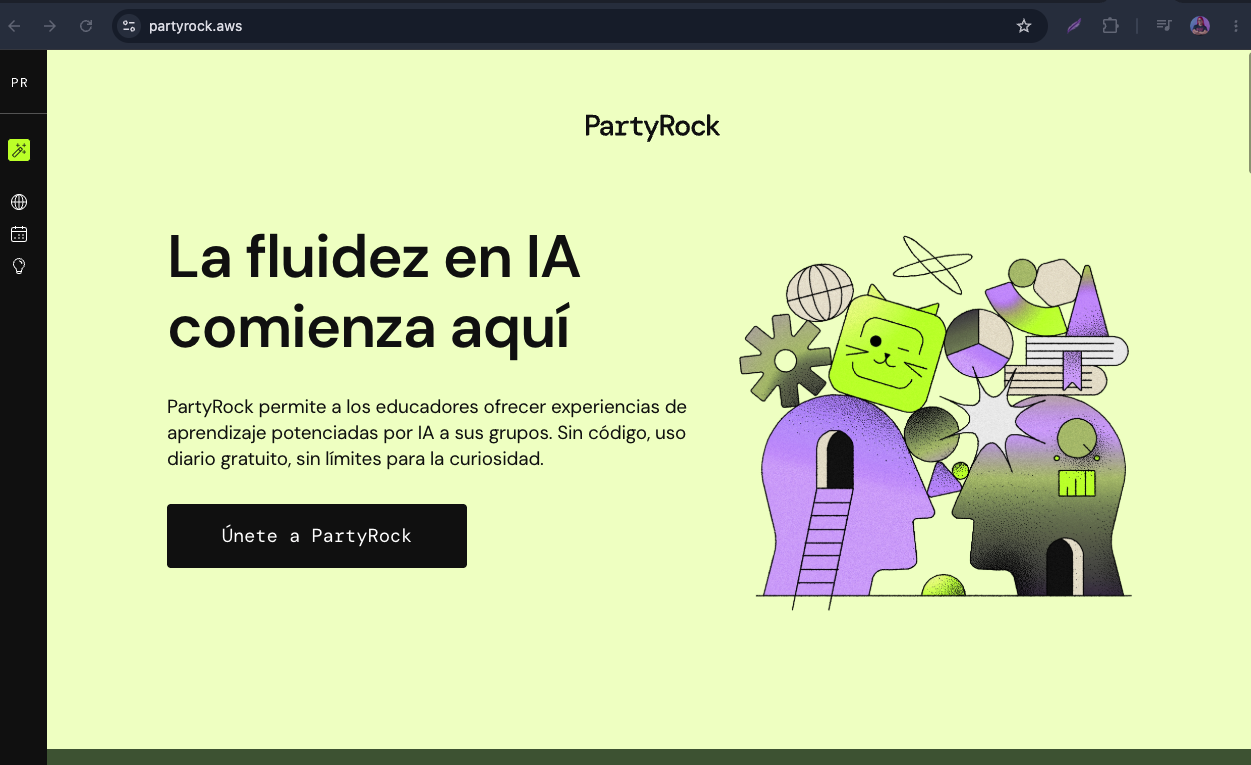Click the PR logo in the sidebar
This screenshot has height=765, width=1251.
point(19,83)
